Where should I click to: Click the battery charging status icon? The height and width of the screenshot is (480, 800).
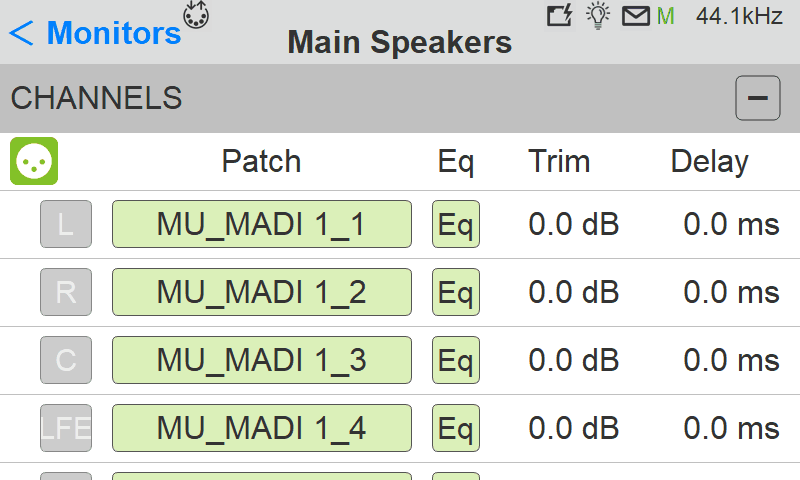[560, 16]
